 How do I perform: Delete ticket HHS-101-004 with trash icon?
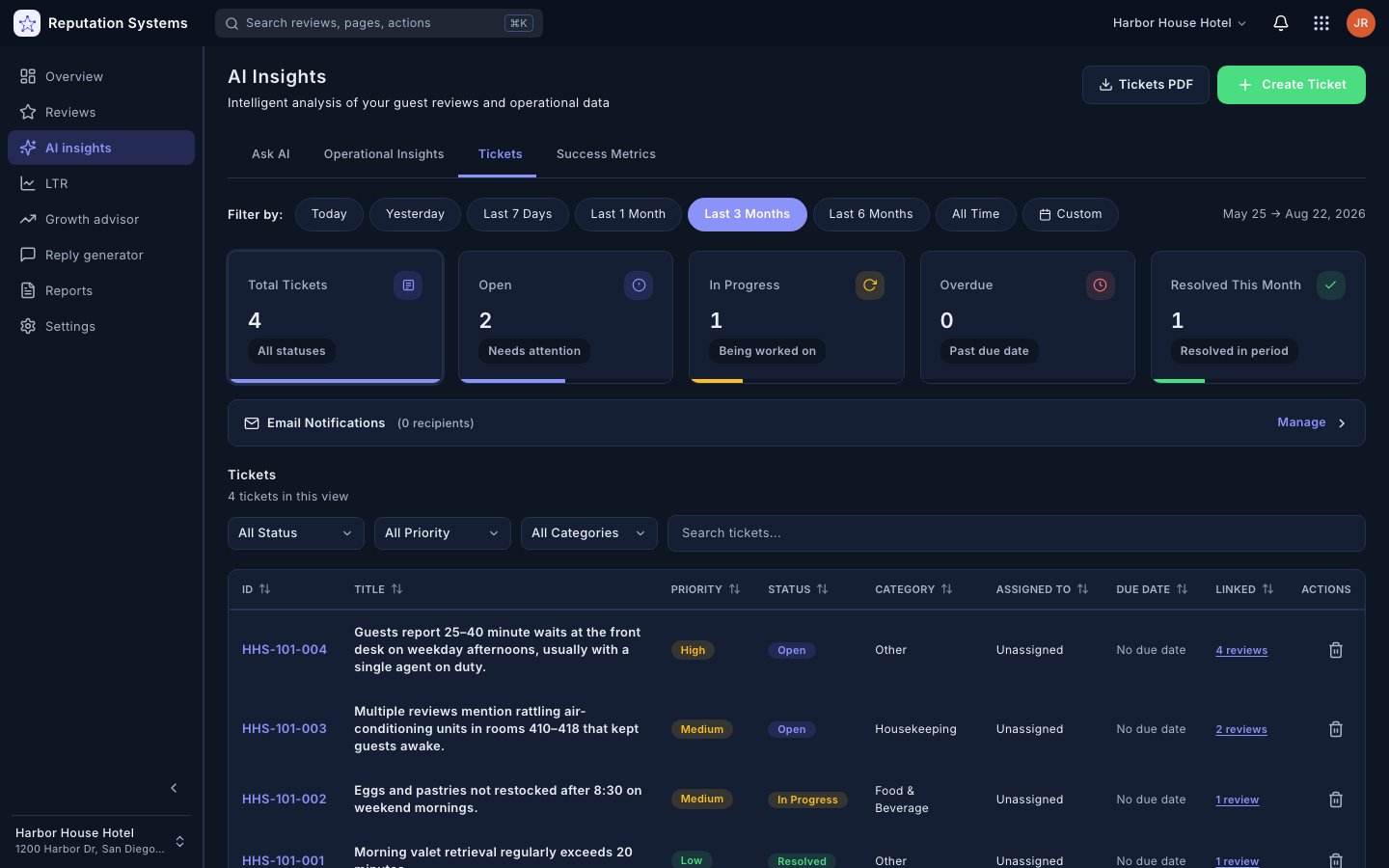click(1336, 650)
